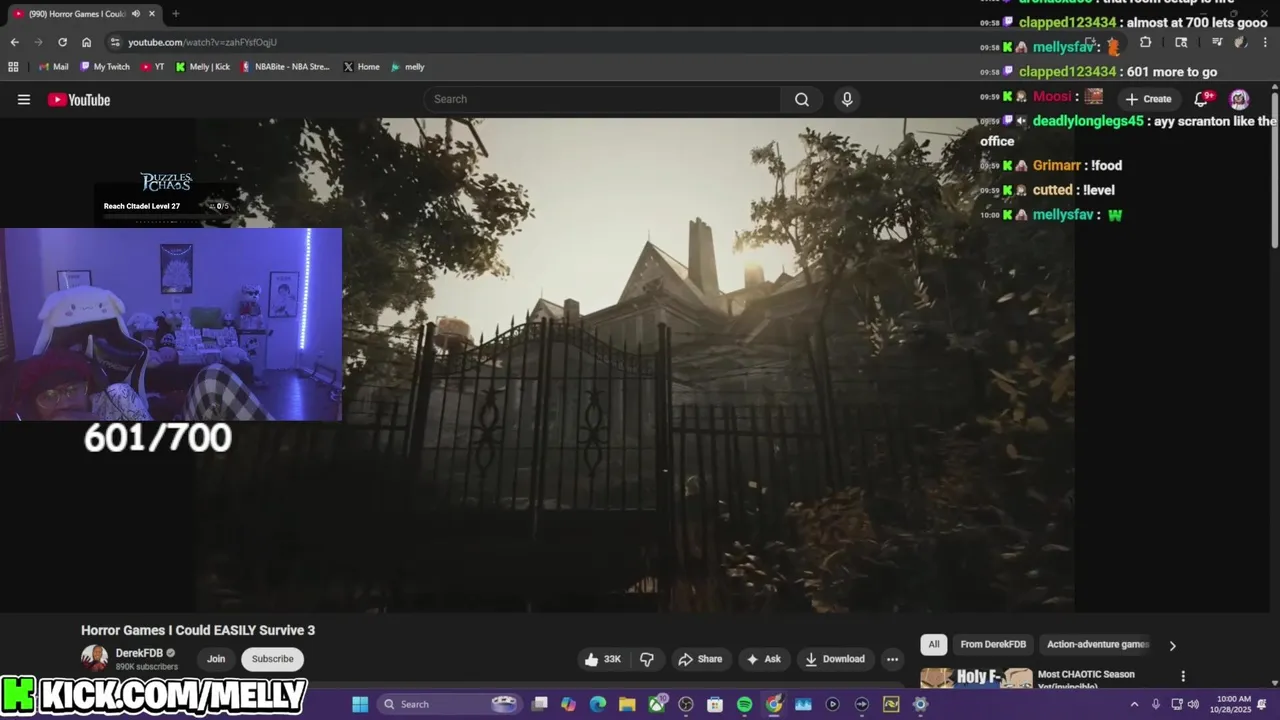This screenshot has height=720, width=1280.
Task: Click the Download button
Action: pos(835,659)
